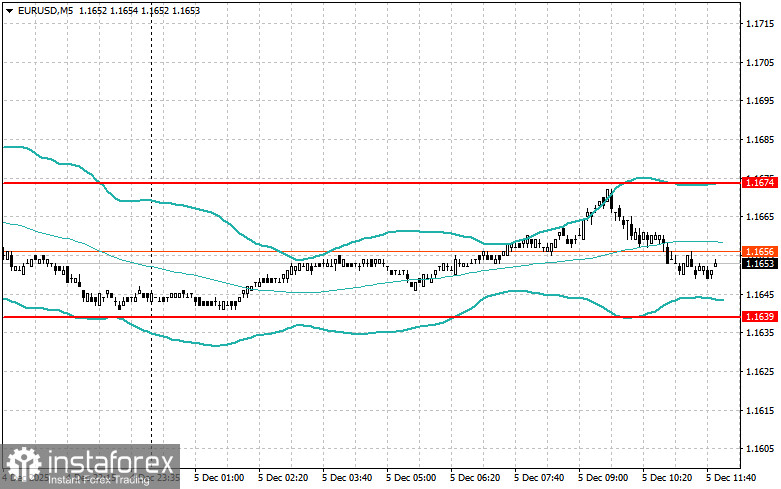
Task: Click the 5 Dec 02:20 time label
Action: click(283, 478)
